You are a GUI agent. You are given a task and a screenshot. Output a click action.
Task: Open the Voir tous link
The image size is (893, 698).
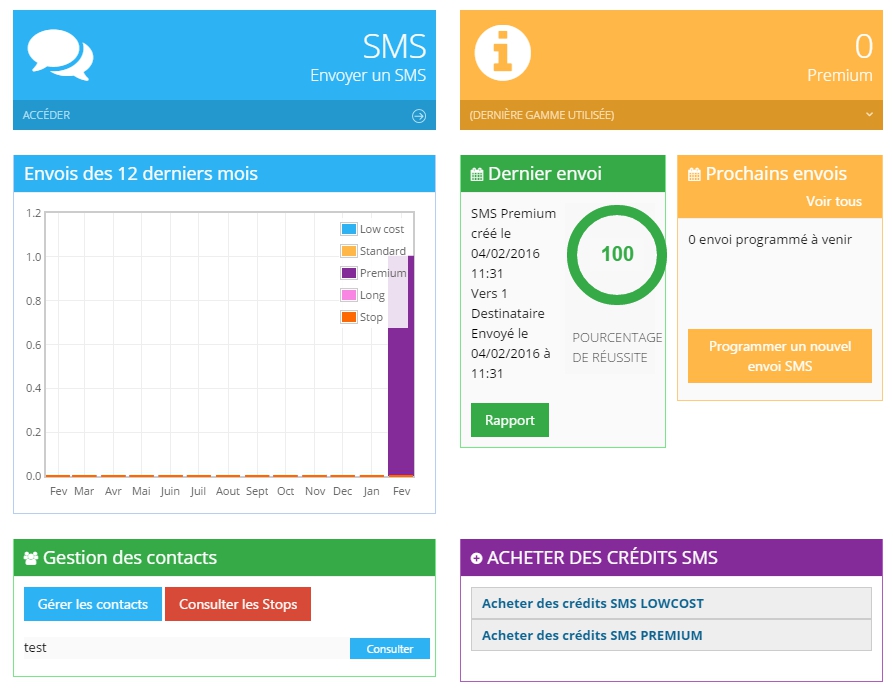pos(833,201)
